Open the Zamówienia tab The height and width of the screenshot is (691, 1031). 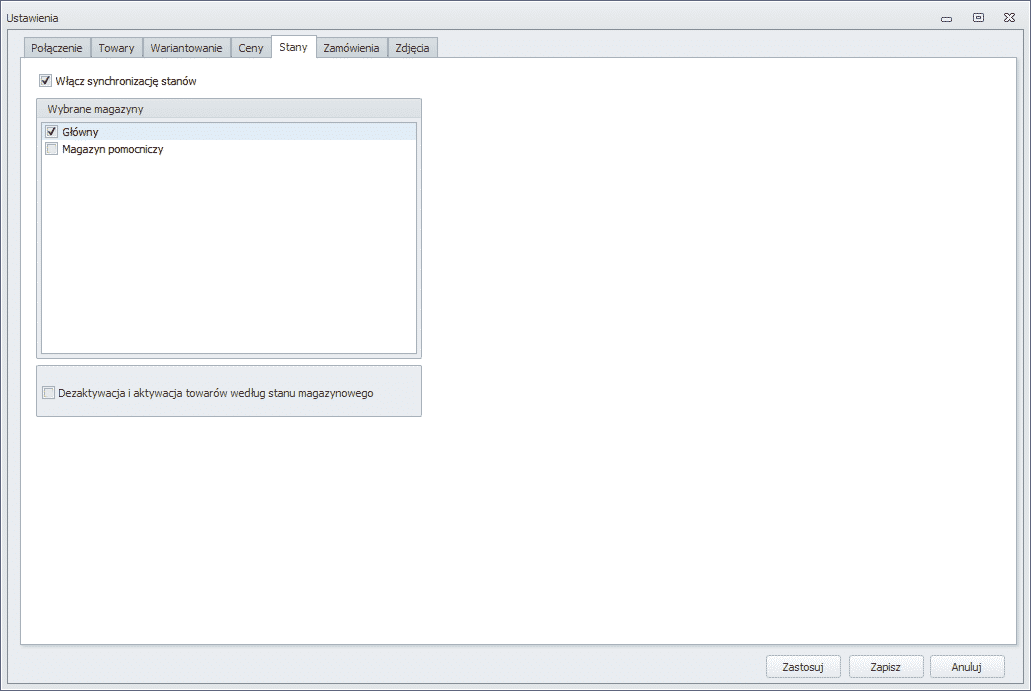point(351,48)
